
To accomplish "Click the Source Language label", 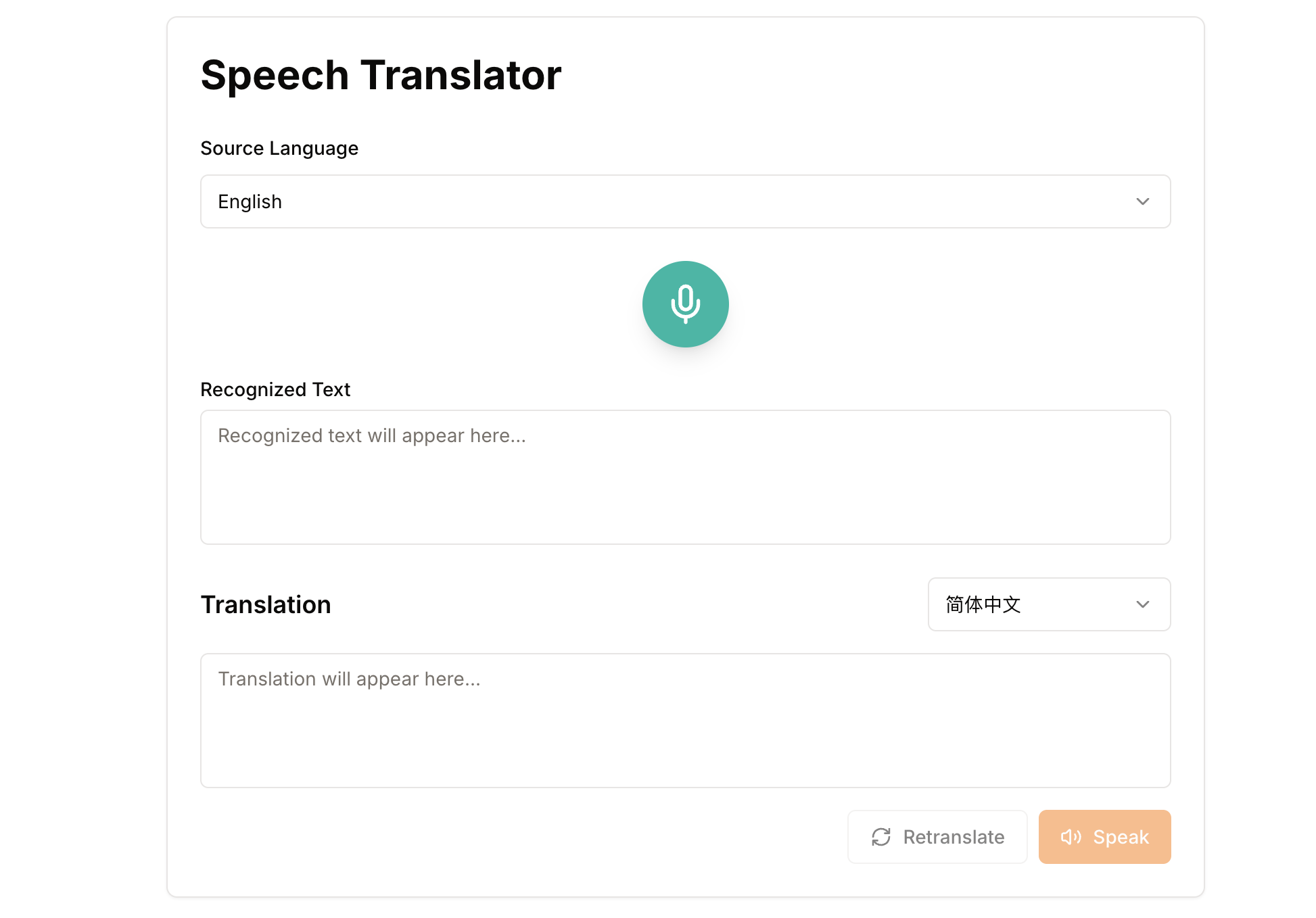I will (x=279, y=148).
